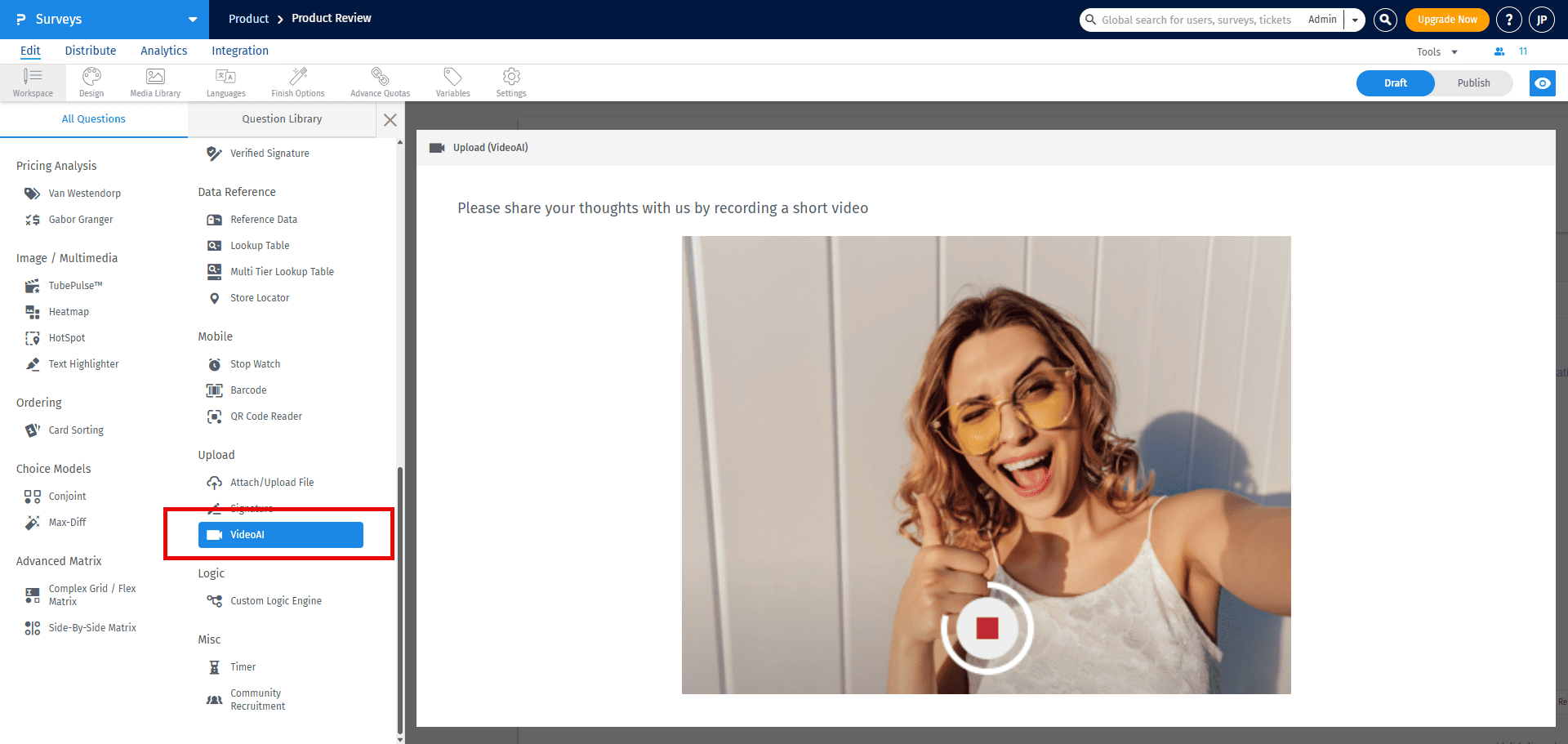This screenshot has width=1568, height=744.
Task: Open the Integration tab
Action: (239, 51)
